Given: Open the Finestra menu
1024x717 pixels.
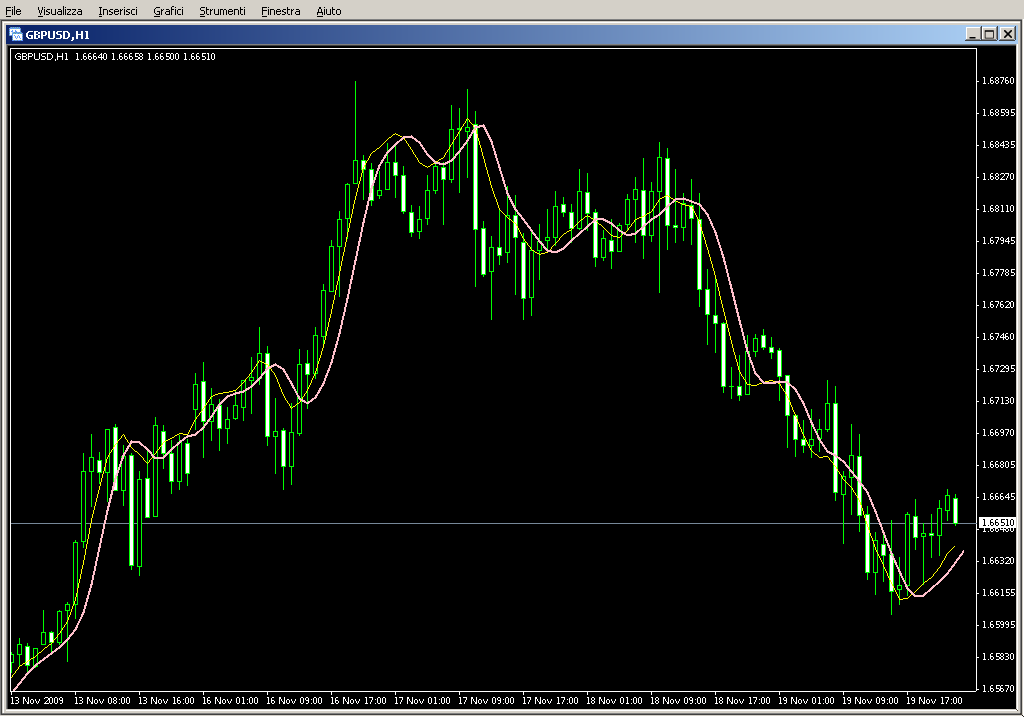Looking at the screenshot, I should tap(281, 11).
